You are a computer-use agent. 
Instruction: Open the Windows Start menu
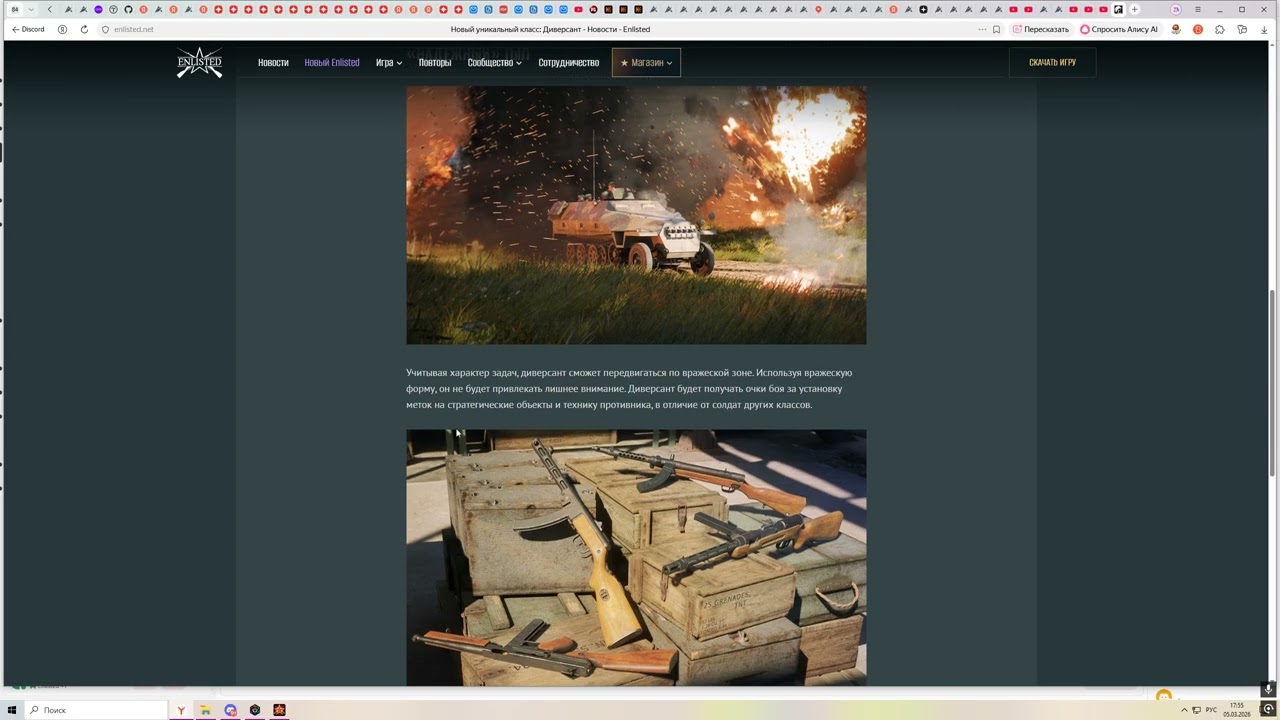[x=12, y=710]
